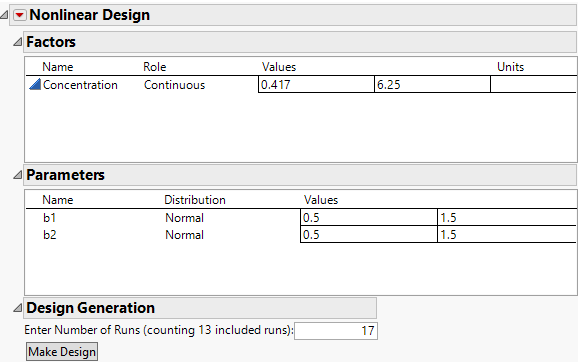Click the Enter Number of Runs label
This screenshot has height=362, width=578.
(x=159, y=330)
